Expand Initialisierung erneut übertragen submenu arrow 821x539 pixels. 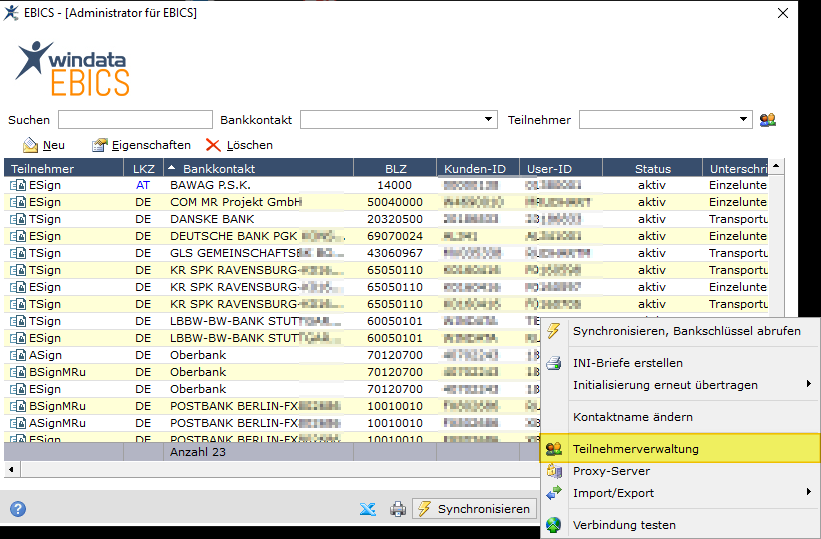pos(809,384)
